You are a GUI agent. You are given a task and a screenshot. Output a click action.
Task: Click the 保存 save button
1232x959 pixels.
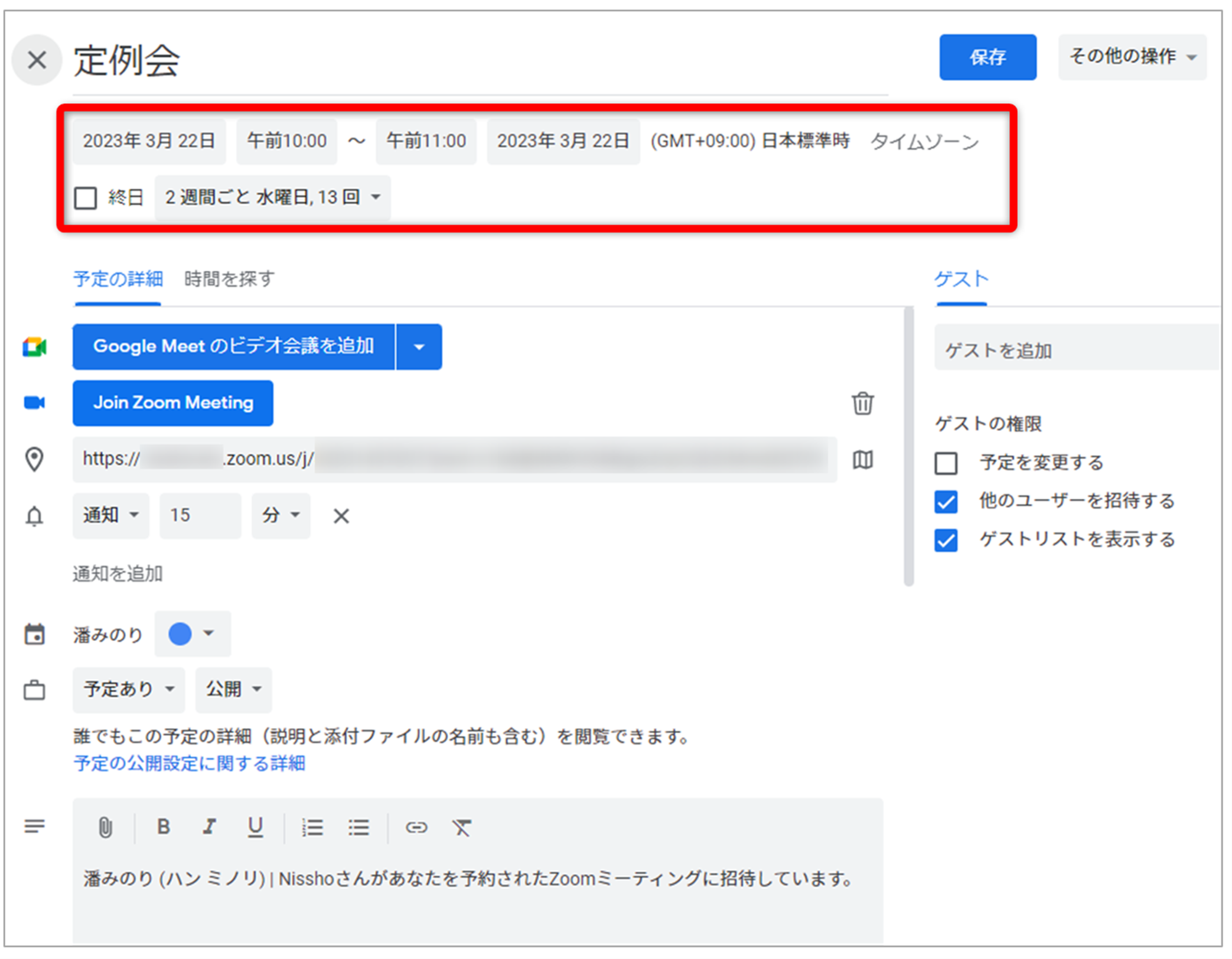[987, 57]
